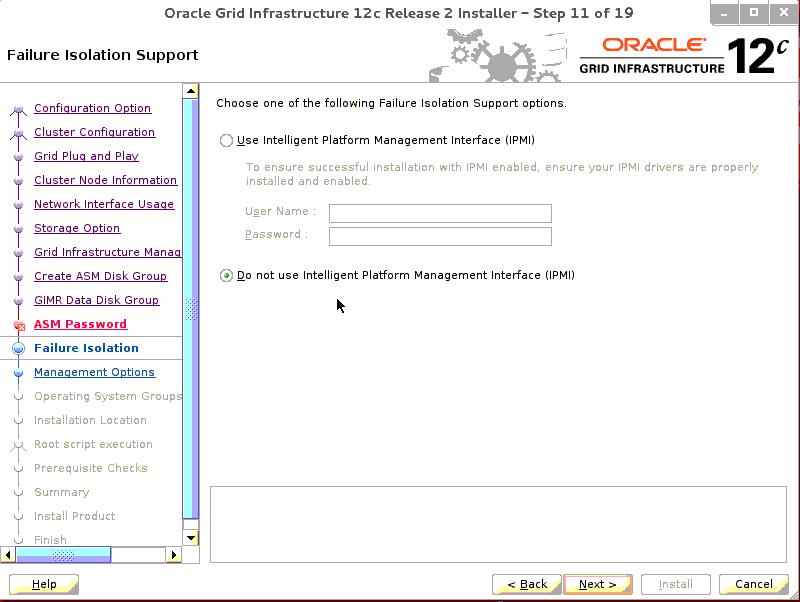
Task: Click the 'Password :' label
Action: [x=277, y=234]
